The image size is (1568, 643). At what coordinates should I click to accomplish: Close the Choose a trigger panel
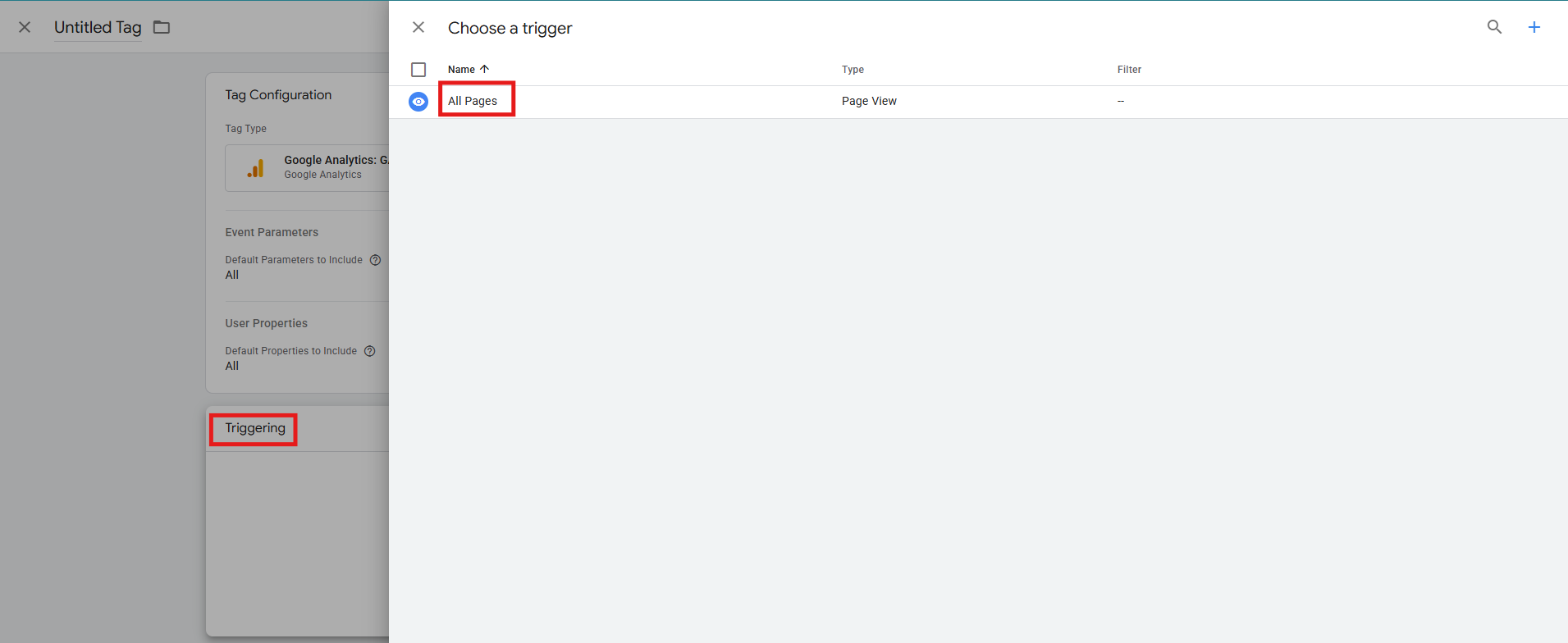[x=418, y=27]
